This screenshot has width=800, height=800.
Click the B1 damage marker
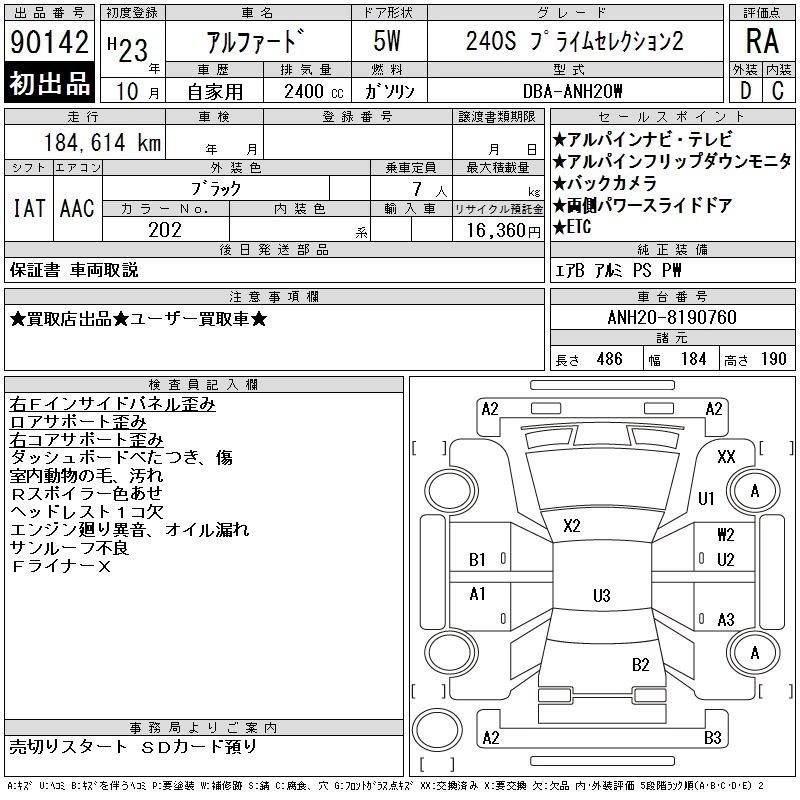477,560
